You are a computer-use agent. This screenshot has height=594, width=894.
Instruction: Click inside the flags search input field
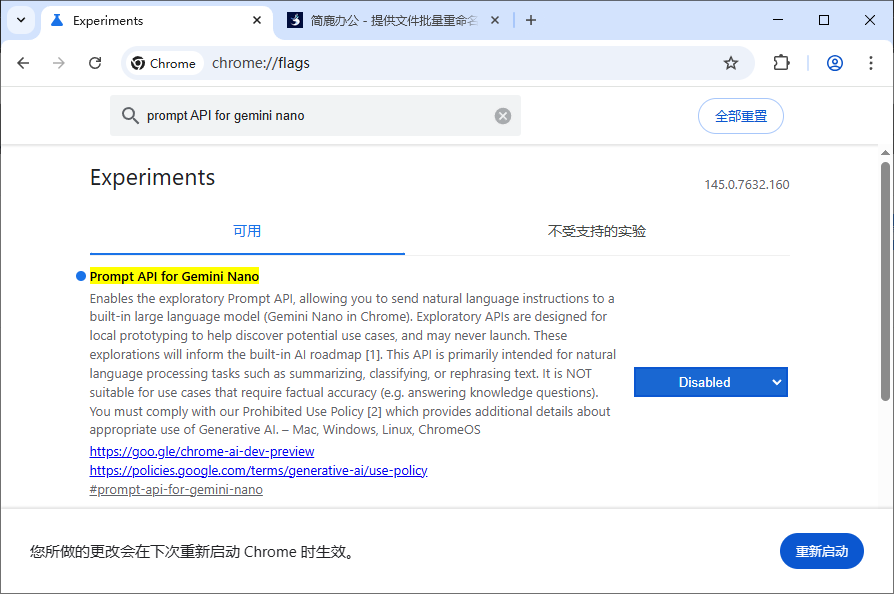tap(300, 115)
